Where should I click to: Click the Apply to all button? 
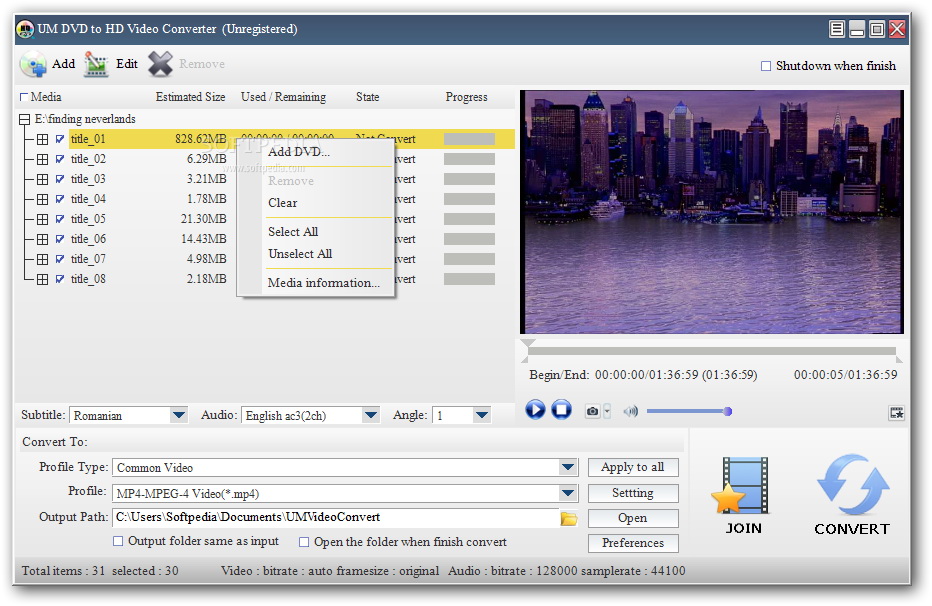click(632, 467)
